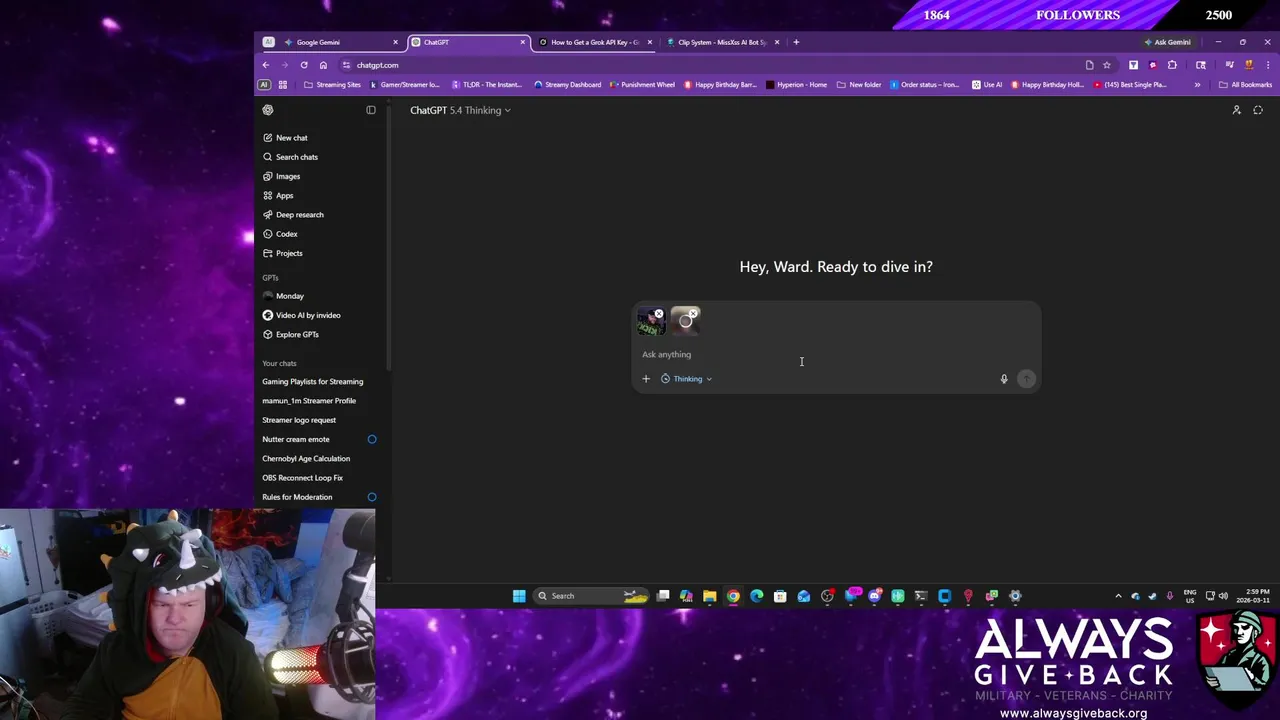This screenshot has width=1280, height=720.
Task: Remove the second attached image
Action: tap(693, 314)
